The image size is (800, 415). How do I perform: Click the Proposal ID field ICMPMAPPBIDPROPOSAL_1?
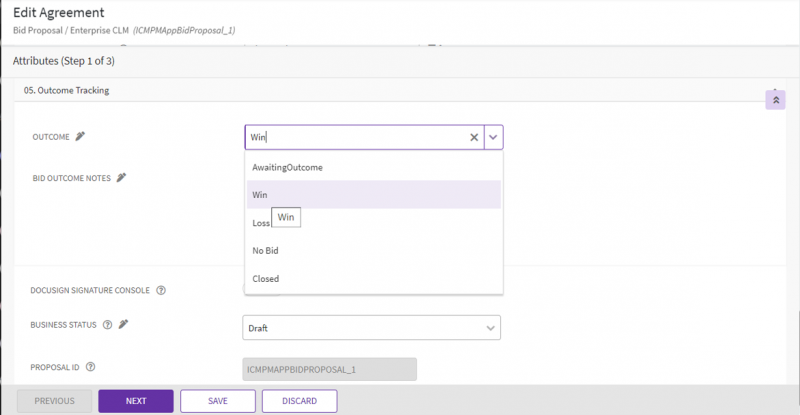[330, 369]
